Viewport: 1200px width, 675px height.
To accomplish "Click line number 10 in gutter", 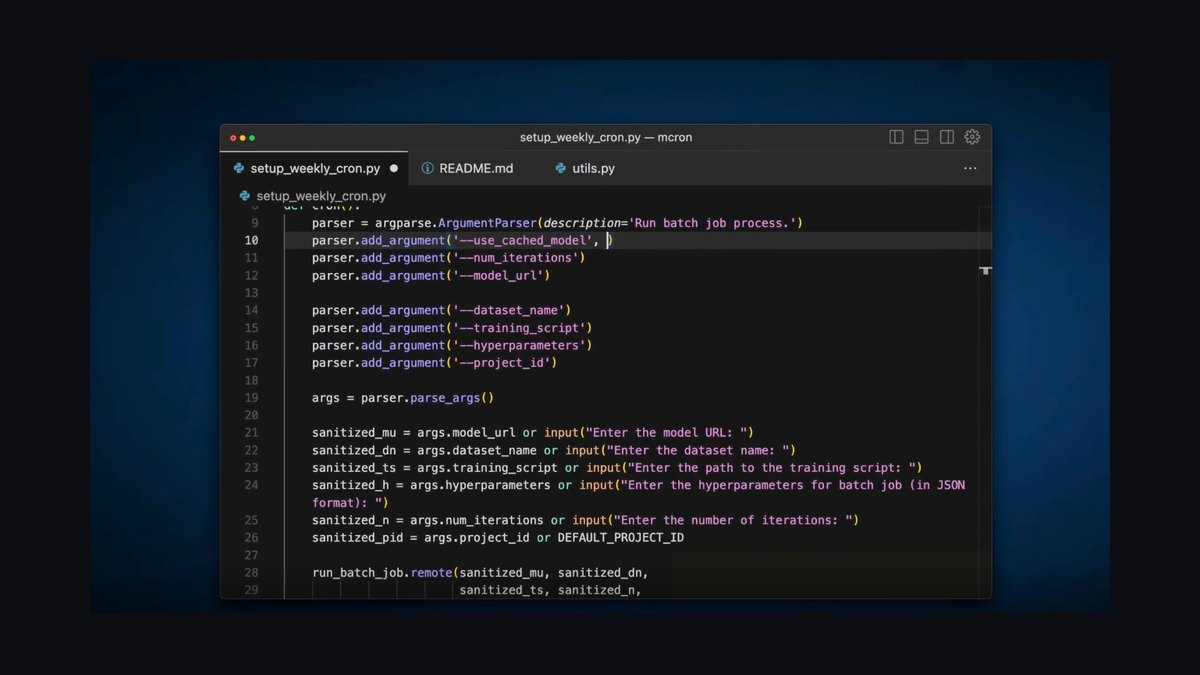I will pos(251,241).
